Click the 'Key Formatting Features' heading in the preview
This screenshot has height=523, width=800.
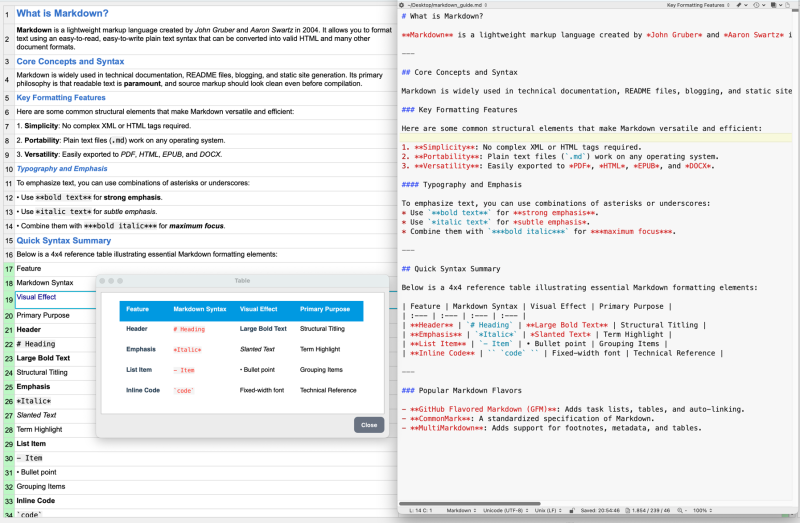(61, 97)
